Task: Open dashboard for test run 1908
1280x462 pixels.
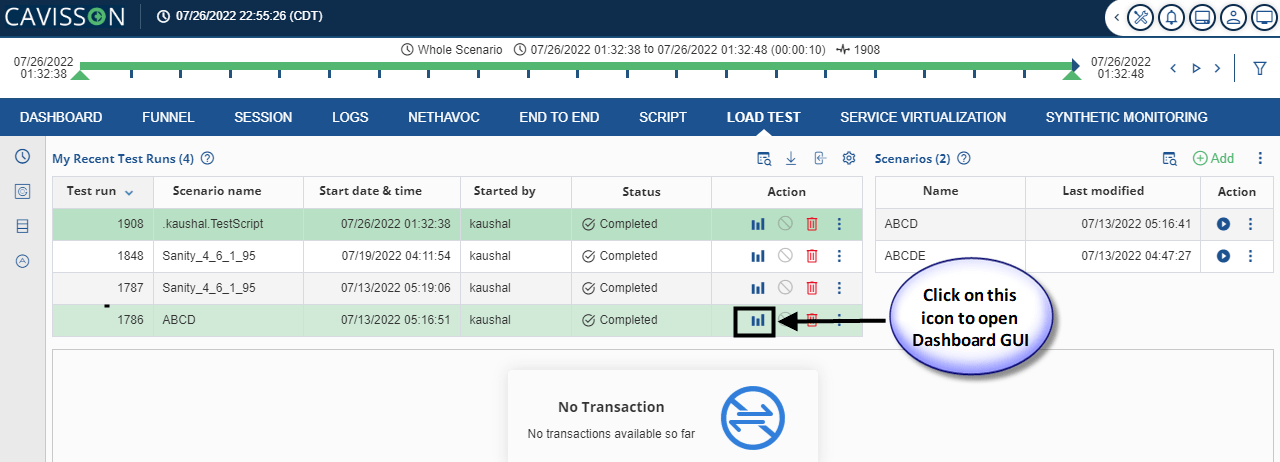Action: point(758,224)
